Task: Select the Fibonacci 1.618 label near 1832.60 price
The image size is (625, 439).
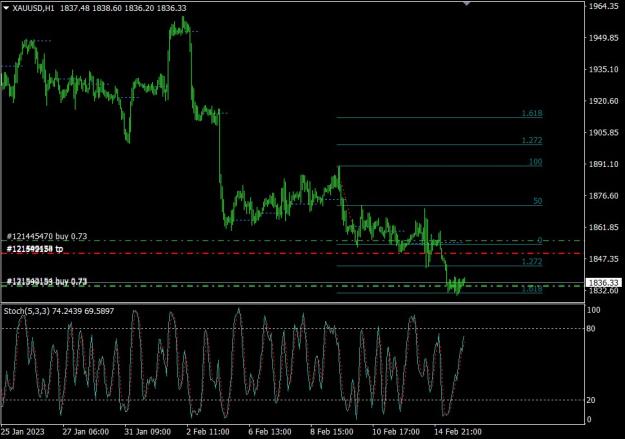Action: click(532, 289)
